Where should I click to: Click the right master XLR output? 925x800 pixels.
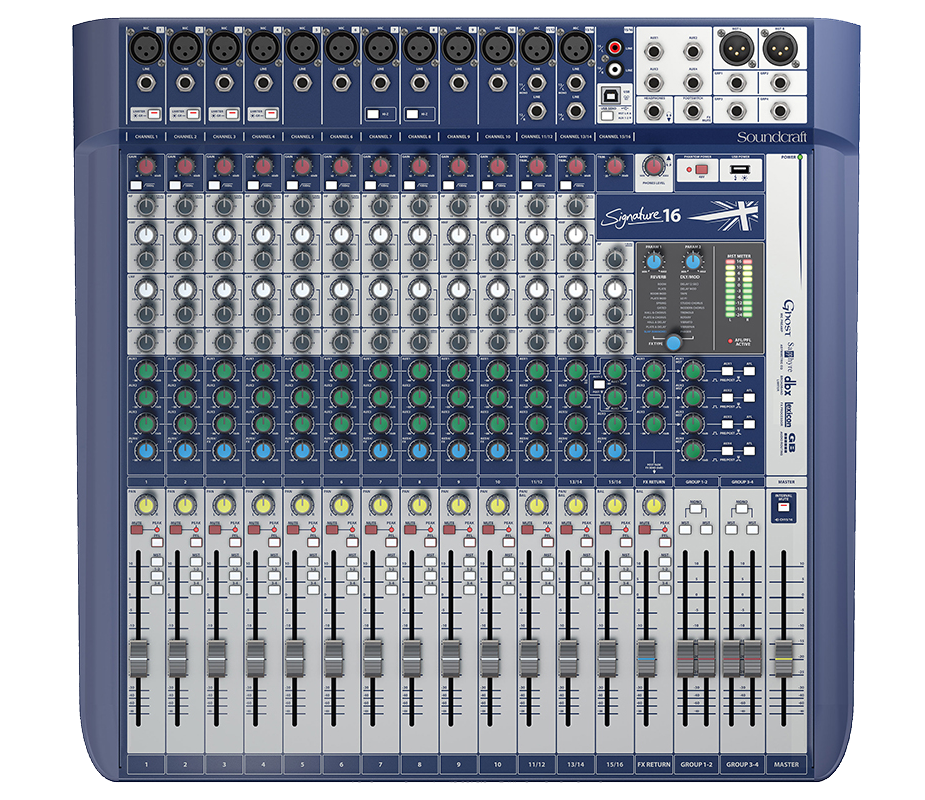coord(779,48)
